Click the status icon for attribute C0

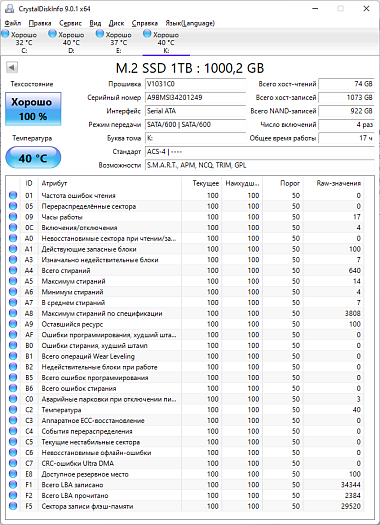[x=13, y=399]
